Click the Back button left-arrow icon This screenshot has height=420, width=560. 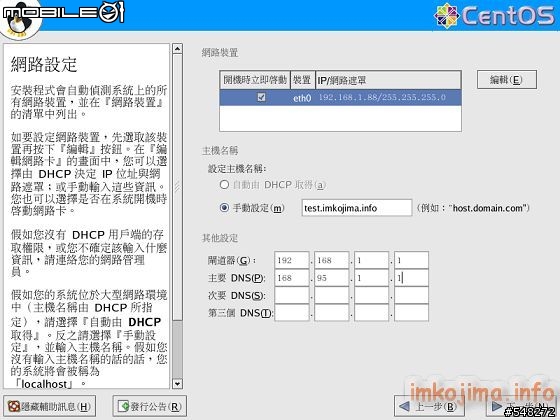pyautogui.click(x=404, y=406)
